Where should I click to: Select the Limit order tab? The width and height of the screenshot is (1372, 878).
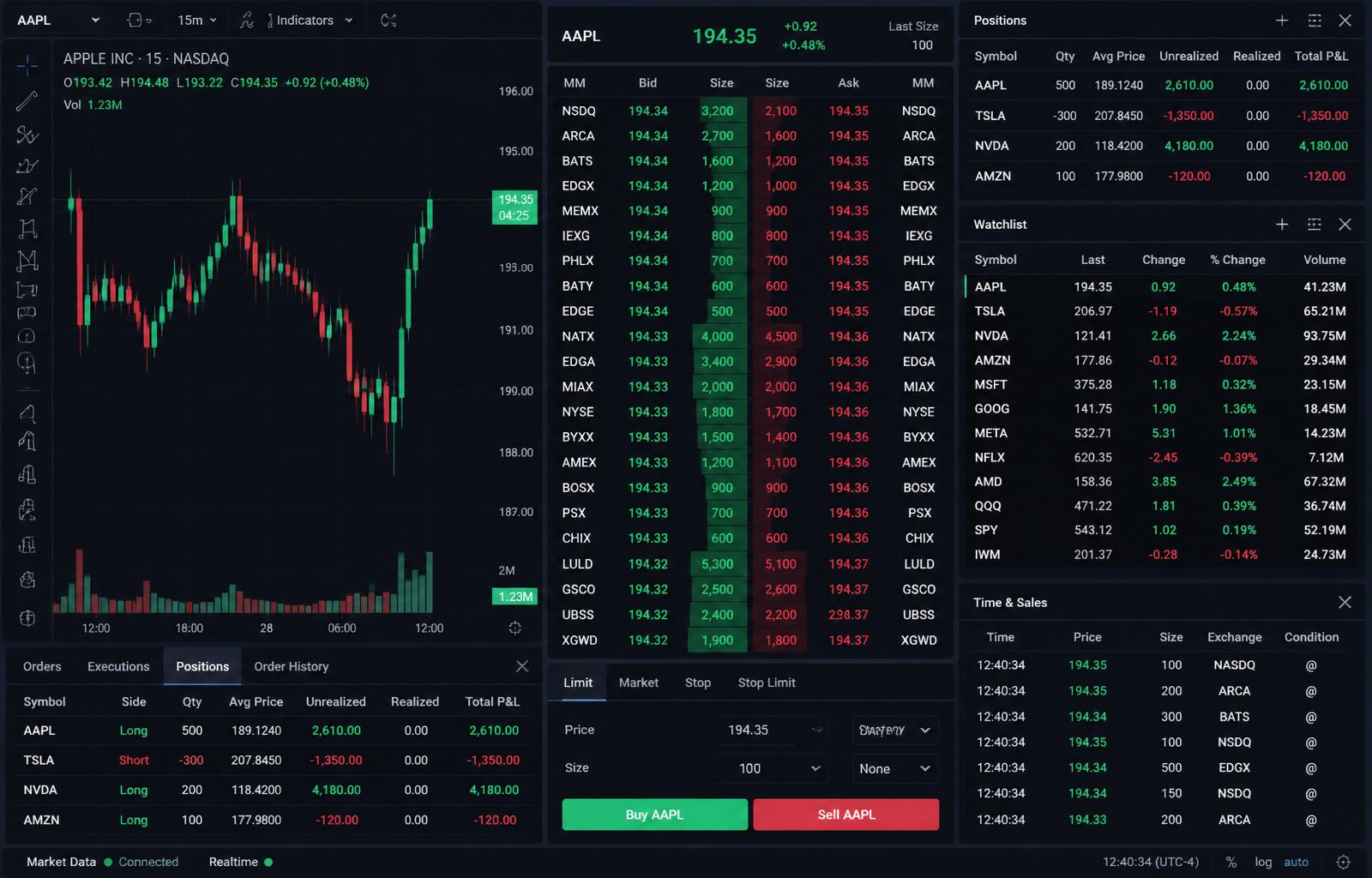[x=578, y=683]
